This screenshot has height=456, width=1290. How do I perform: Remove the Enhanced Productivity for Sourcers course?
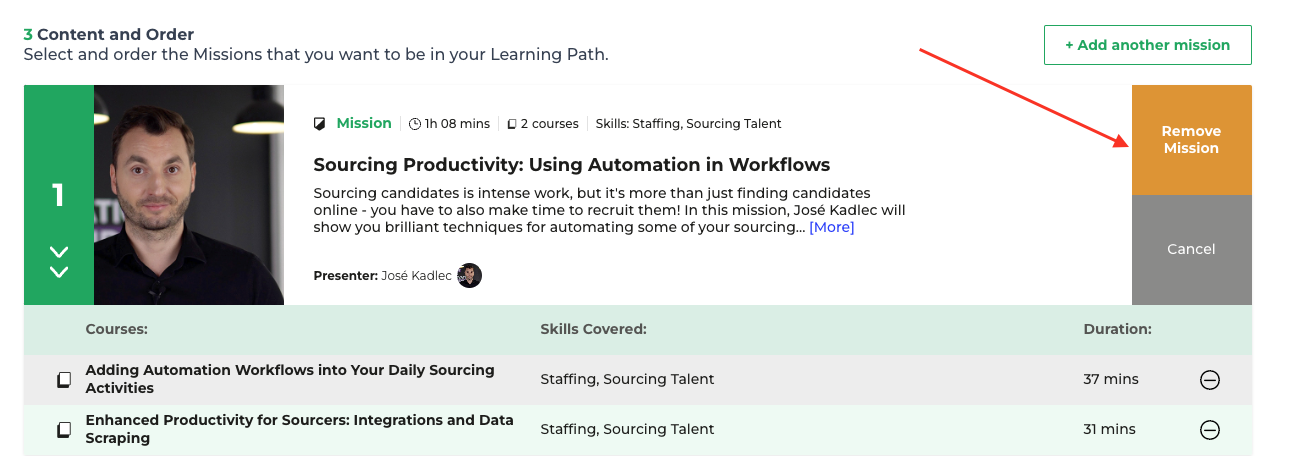pyautogui.click(x=1209, y=429)
